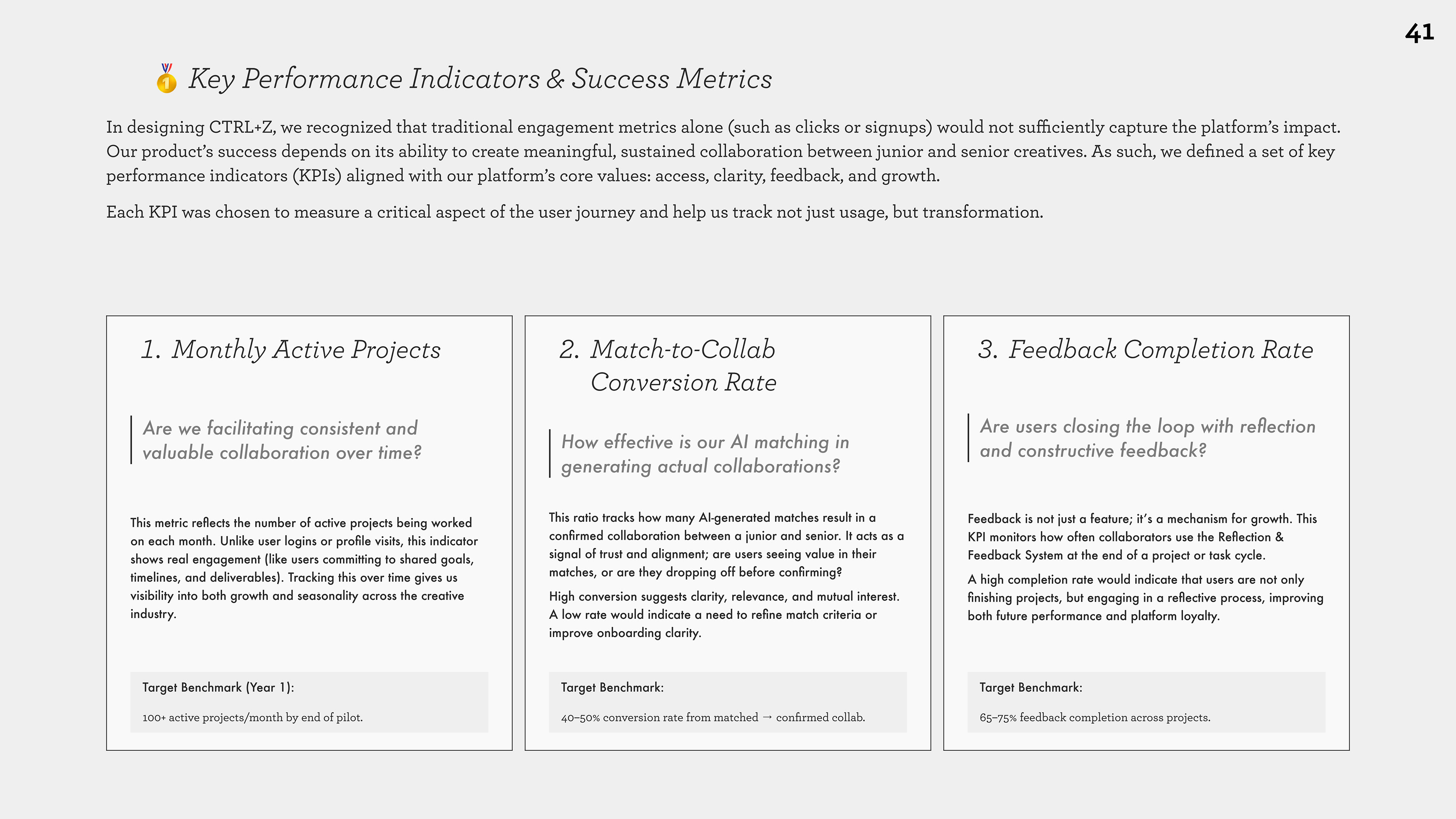1456x819 pixels.
Task: Click the Match-to-Collab Conversion Rate heading
Action: tap(667, 366)
